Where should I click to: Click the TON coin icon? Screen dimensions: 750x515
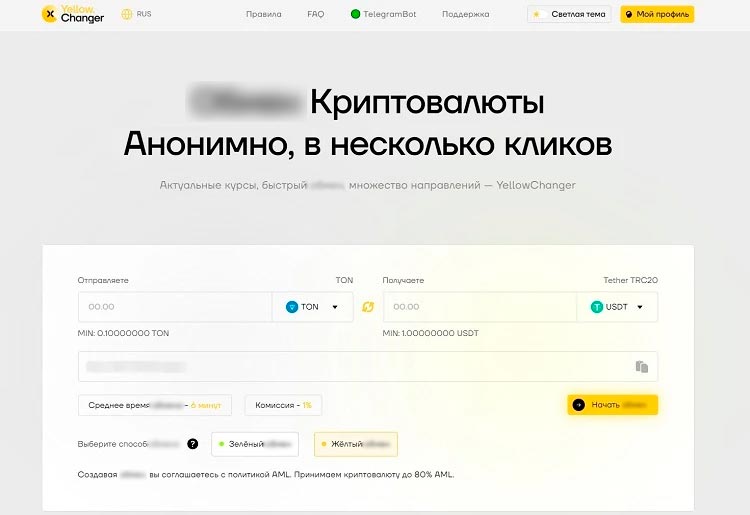(292, 307)
